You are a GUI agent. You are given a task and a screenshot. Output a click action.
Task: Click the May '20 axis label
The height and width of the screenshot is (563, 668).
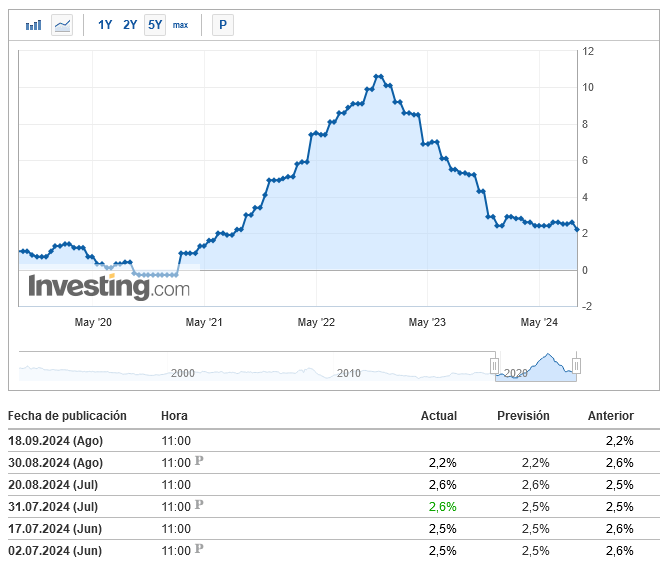tap(93, 322)
